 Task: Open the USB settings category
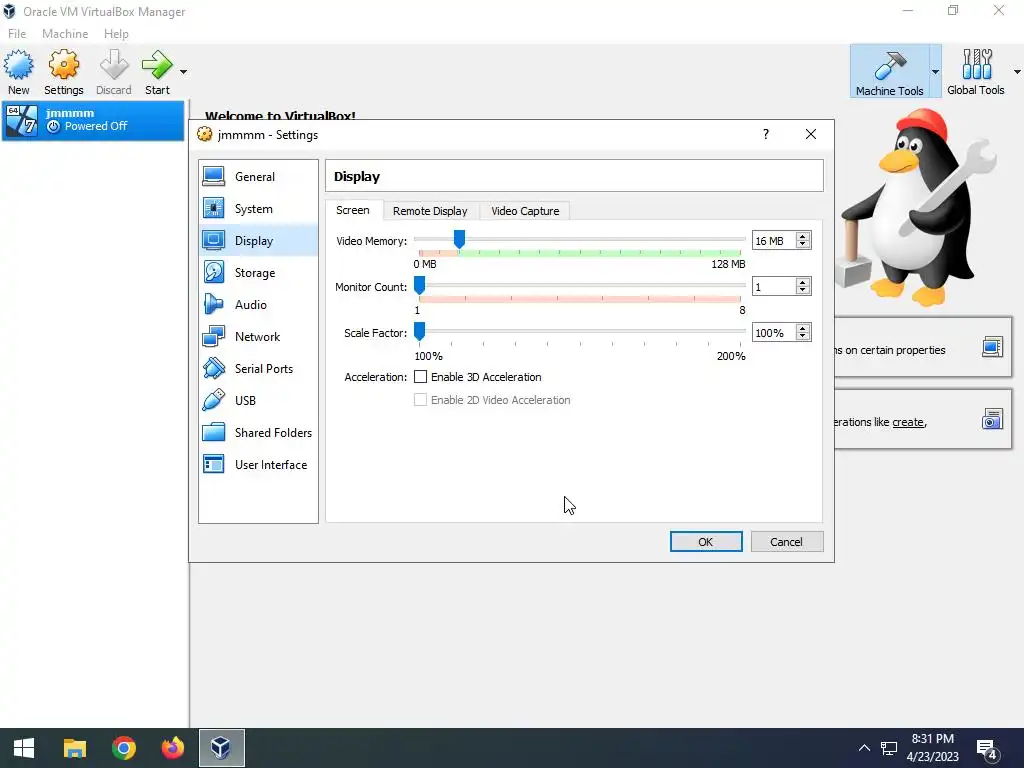coord(259,400)
